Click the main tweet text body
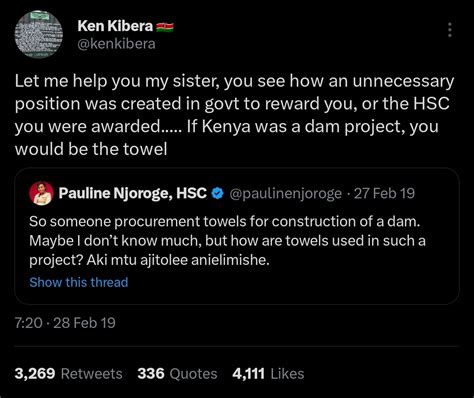 234,115
